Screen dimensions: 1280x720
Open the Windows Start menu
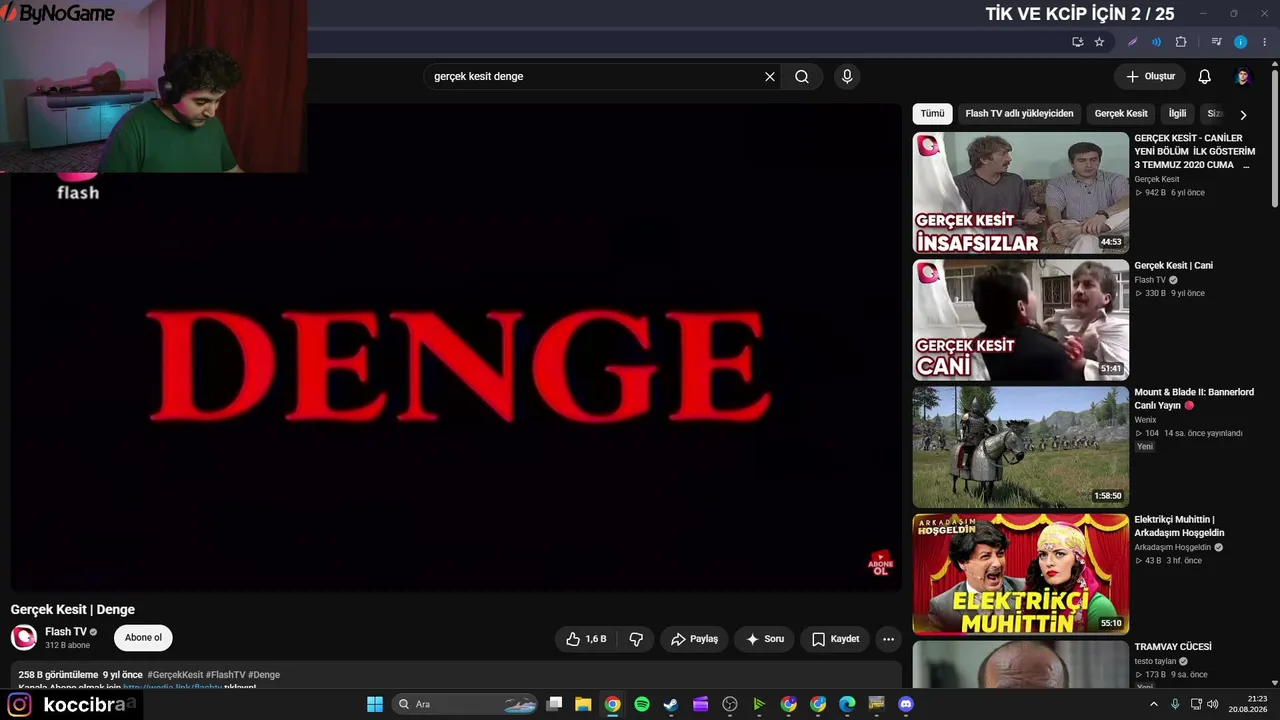tap(375, 704)
